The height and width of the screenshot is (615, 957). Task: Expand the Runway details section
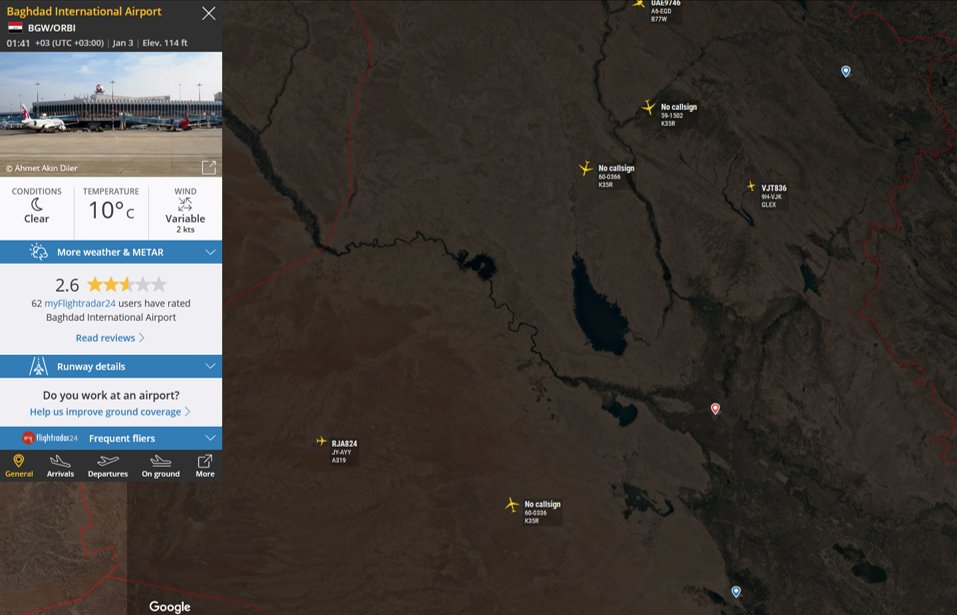[111, 367]
